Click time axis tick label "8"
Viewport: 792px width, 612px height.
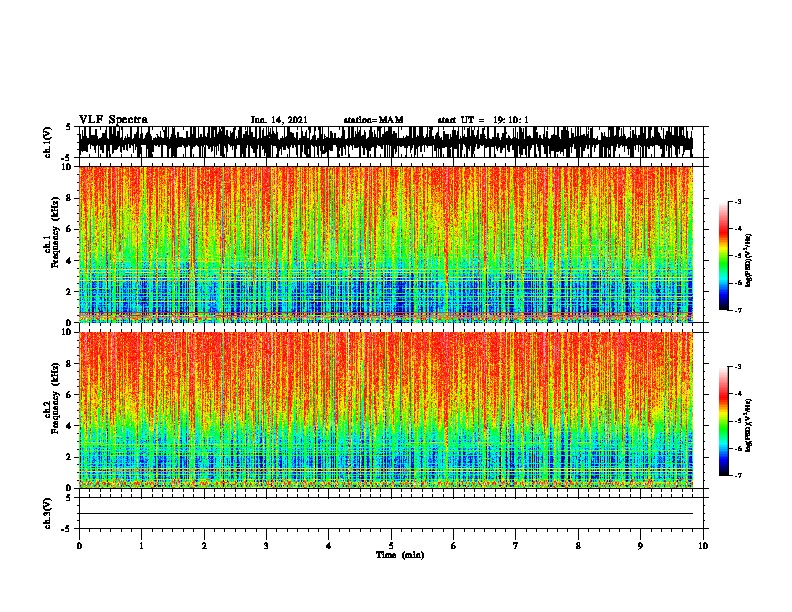coord(578,546)
